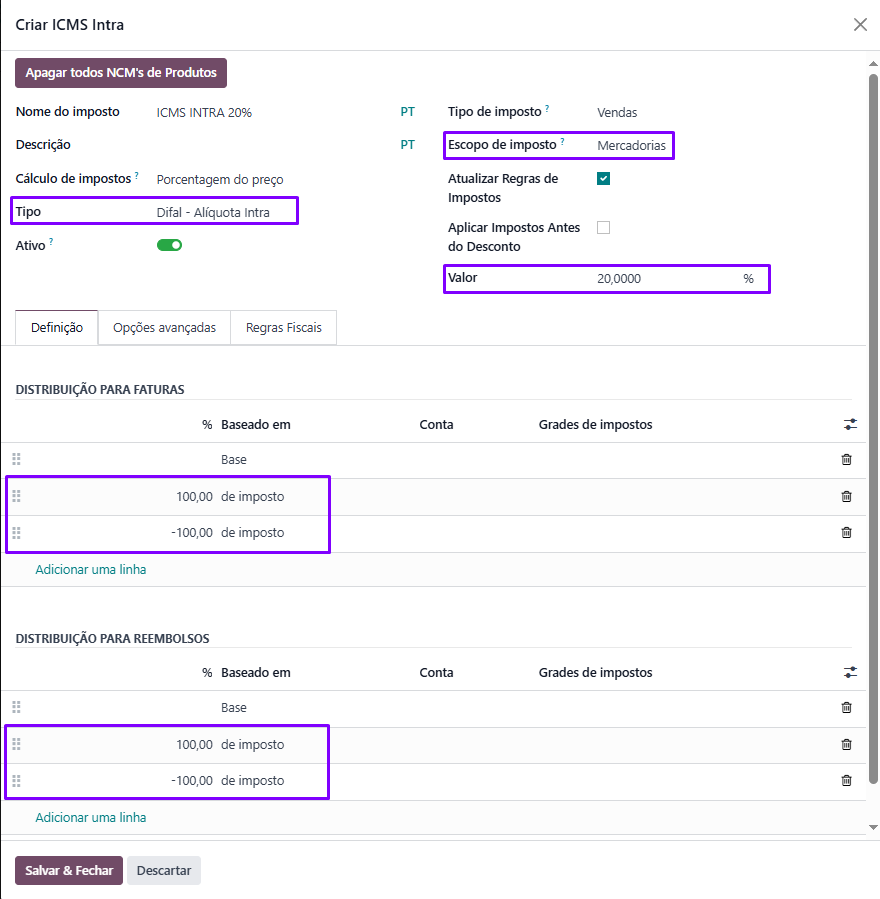Click the scrollbar down arrow
Screen dimensions: 880x899
[873, 827]
